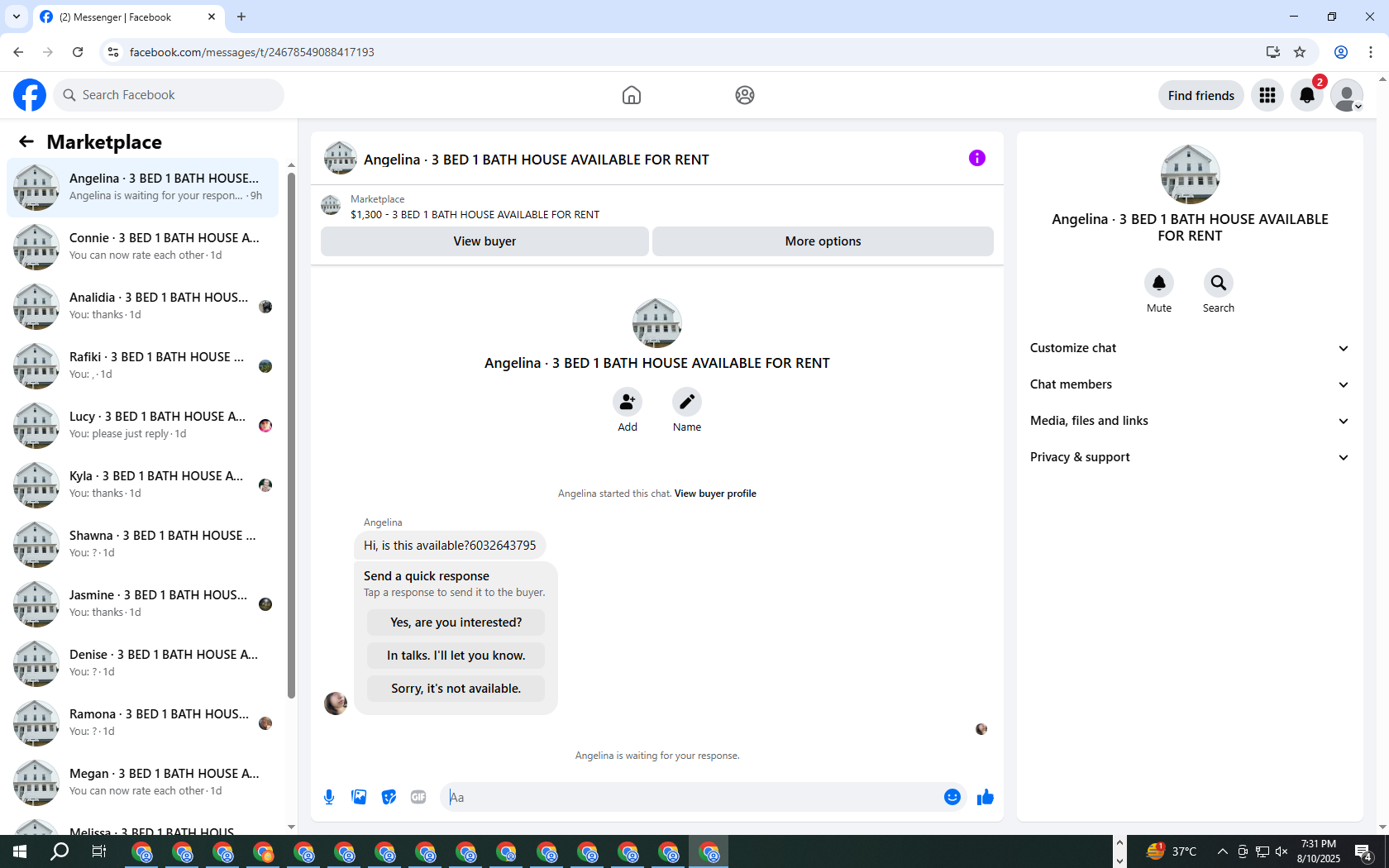Expand Customize chat section
The height and width of the screenshot is (868, 1389).
point(1190,348)
